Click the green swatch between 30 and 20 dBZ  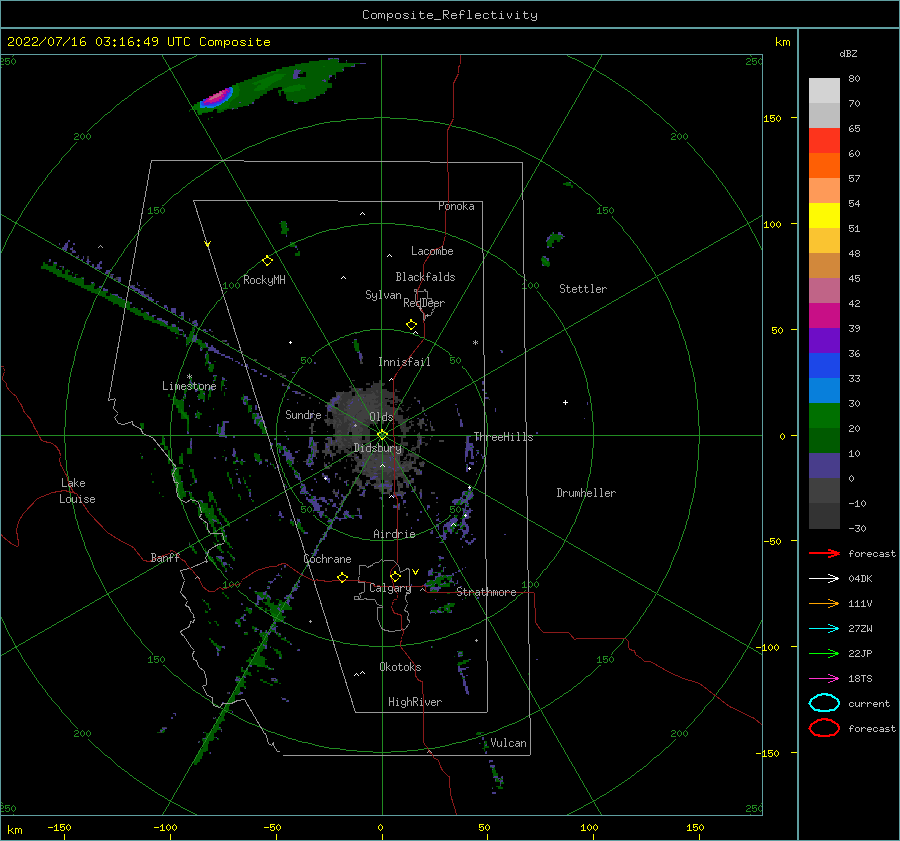point(824,416)
